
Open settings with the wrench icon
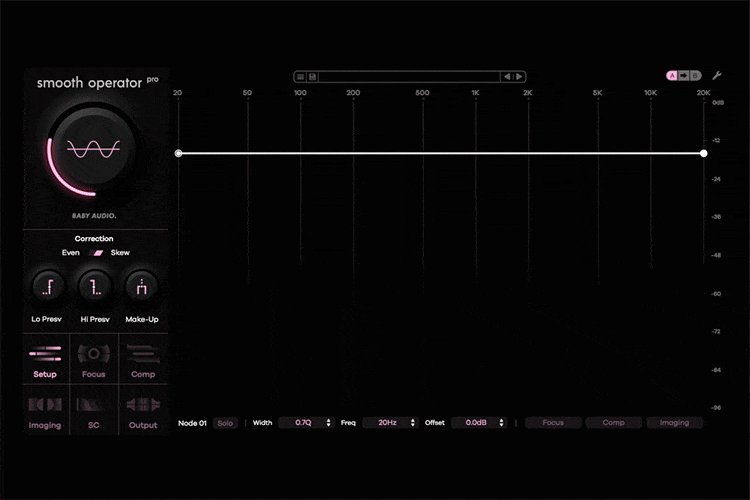(x=717, y=76)
